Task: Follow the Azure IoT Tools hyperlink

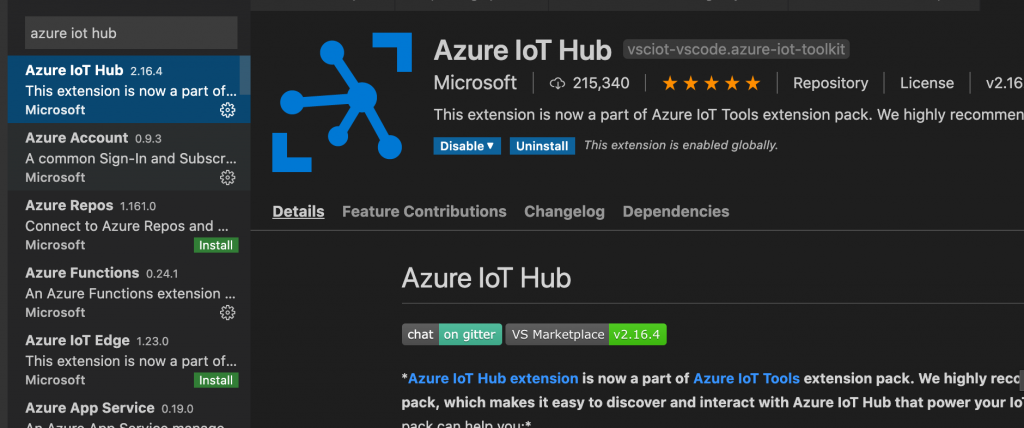Action: click(x=746, y=378)
